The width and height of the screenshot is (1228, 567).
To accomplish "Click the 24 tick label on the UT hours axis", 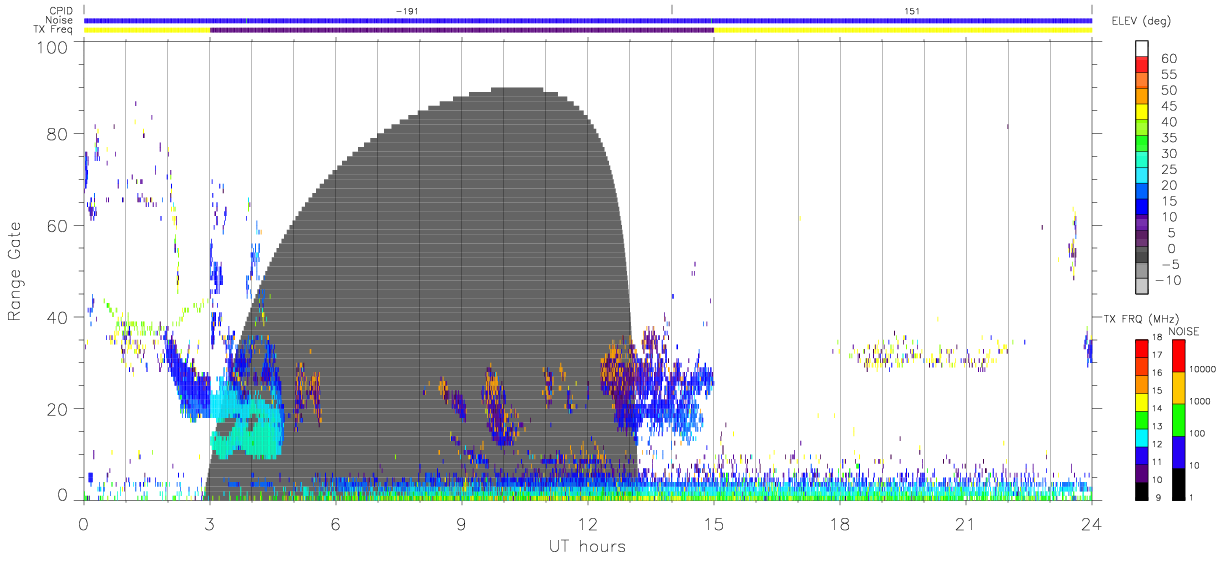I will (1092, 524).
